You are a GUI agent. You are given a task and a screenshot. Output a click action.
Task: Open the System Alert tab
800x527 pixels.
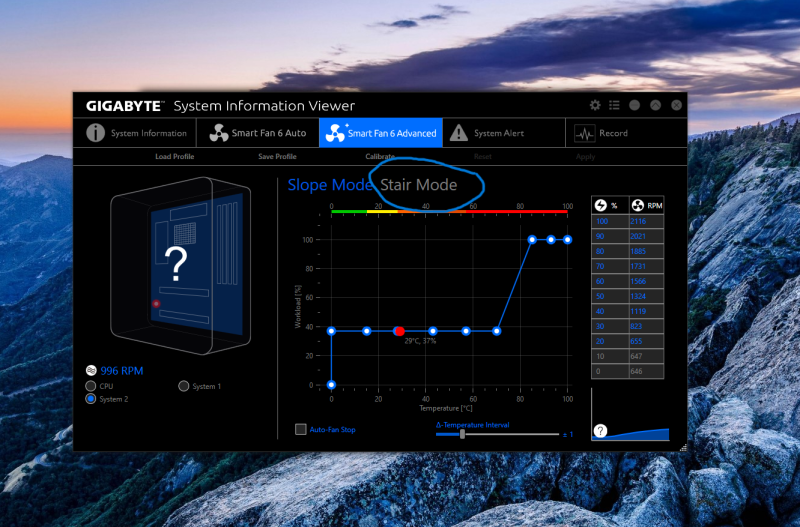coord(504,133)
